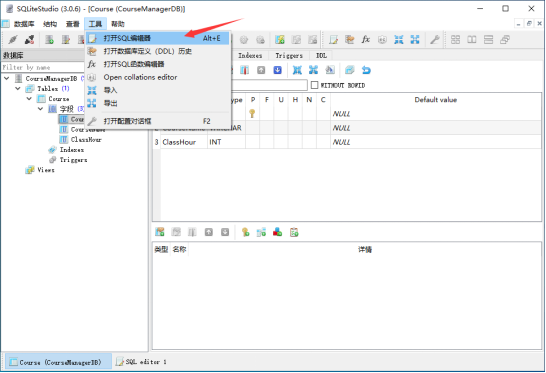Click the Filter by name input field
Screen dimensions: 546x373
coord(42,67)
